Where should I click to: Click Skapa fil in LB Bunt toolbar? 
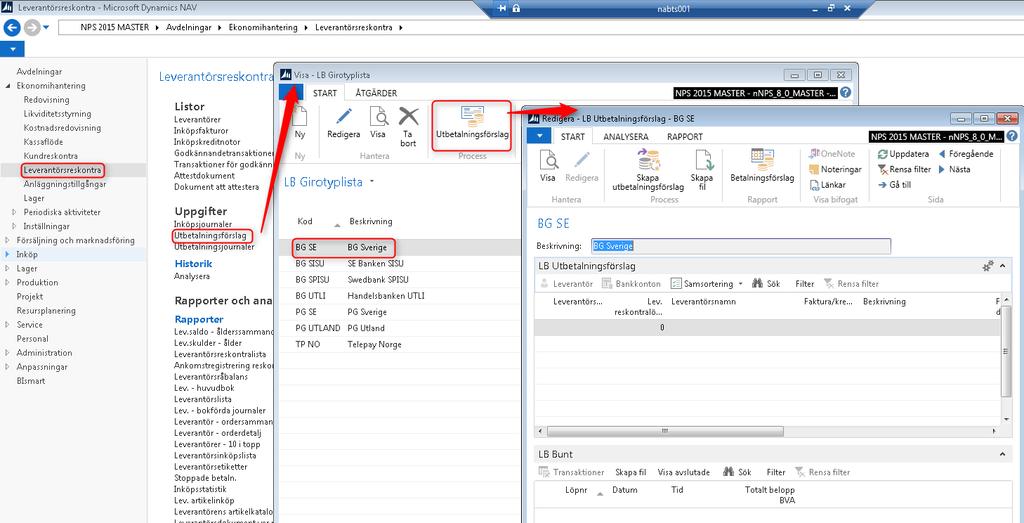point(630,472)
